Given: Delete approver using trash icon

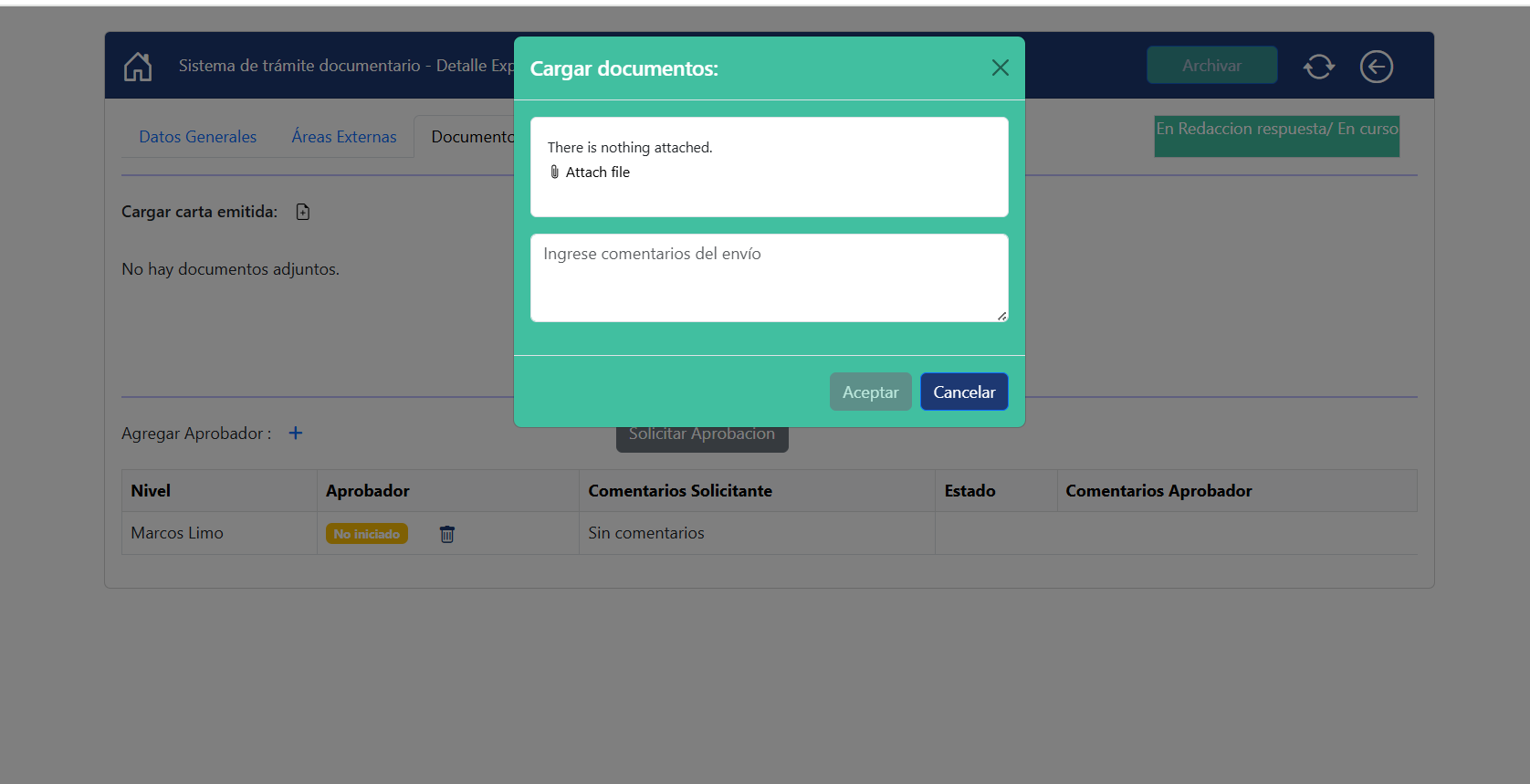Looking at the screenshot, I should pos(447,534).
